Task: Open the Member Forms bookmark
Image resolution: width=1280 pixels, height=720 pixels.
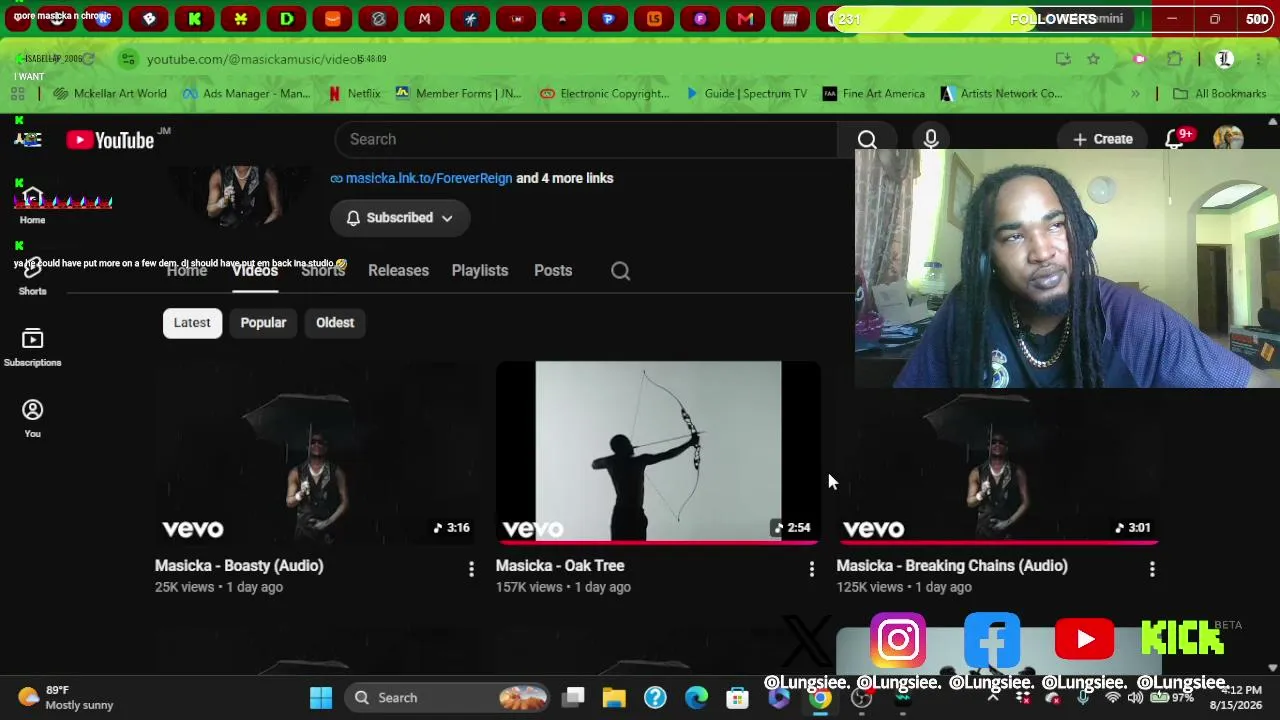Action: click(459, 94)
